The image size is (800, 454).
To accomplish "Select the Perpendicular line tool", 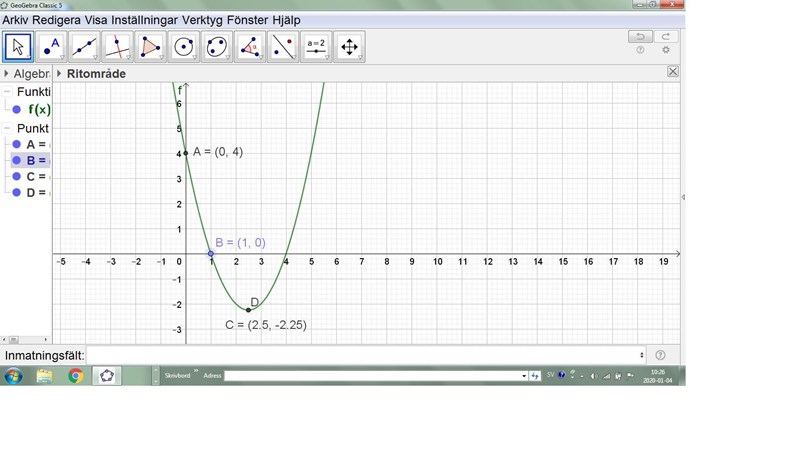I will pos(118,46).
